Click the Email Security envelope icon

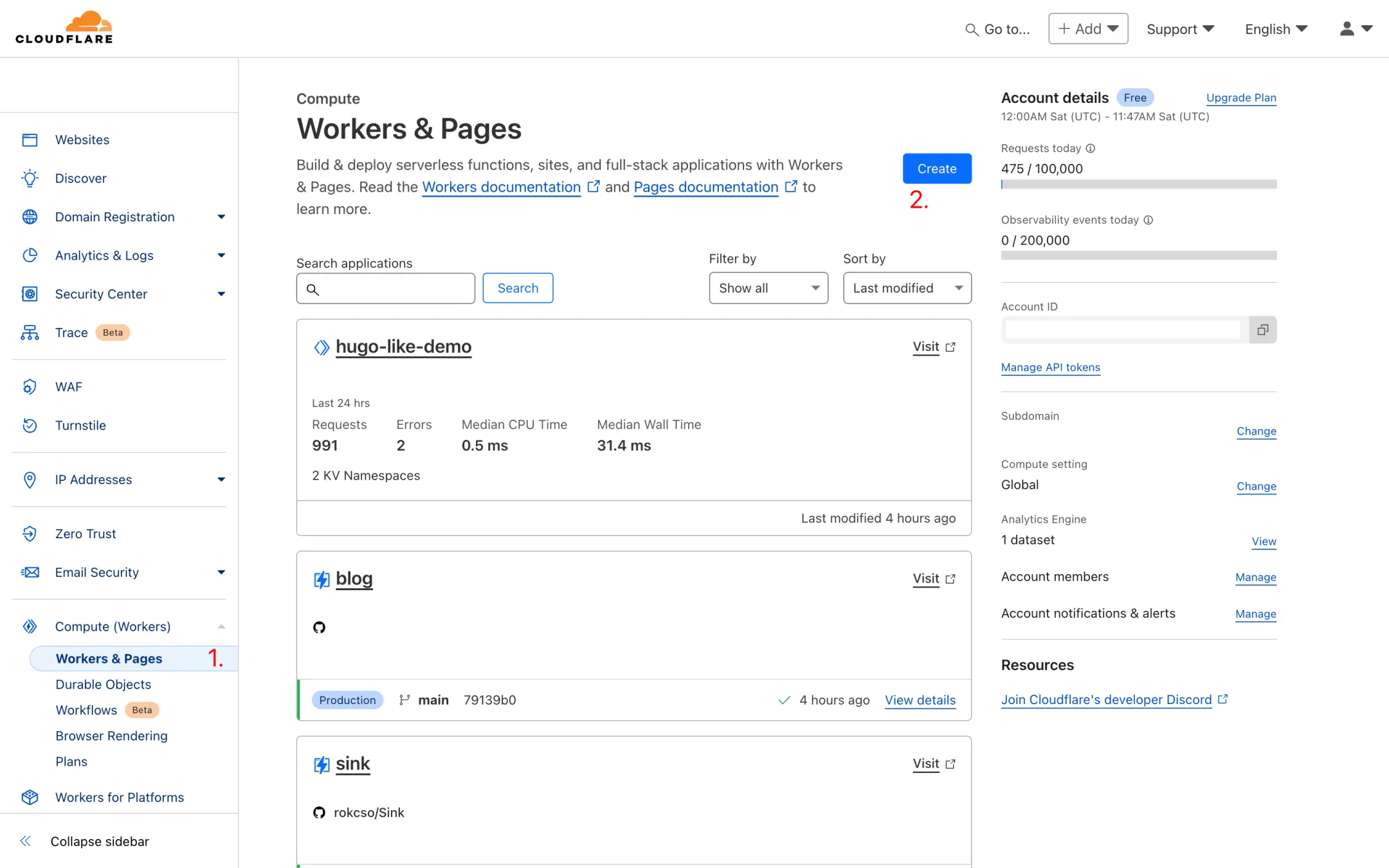[30, 572]
